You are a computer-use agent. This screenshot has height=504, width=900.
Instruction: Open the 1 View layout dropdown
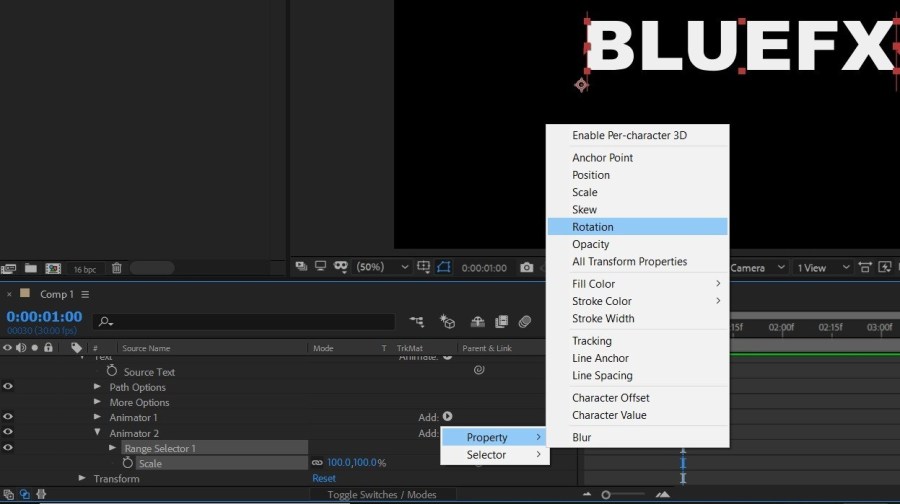coord(822,268)
